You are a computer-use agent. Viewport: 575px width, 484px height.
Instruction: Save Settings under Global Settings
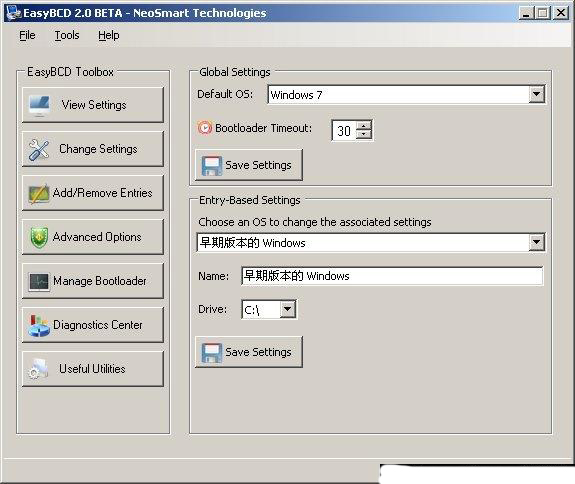pos(249,165)
